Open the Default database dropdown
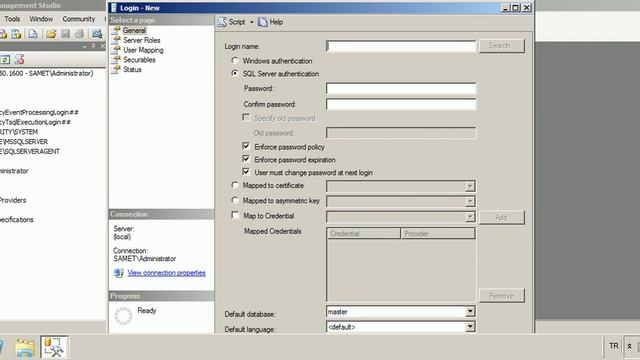The height and width of the screenshot is (360, 640). [470, 311]
